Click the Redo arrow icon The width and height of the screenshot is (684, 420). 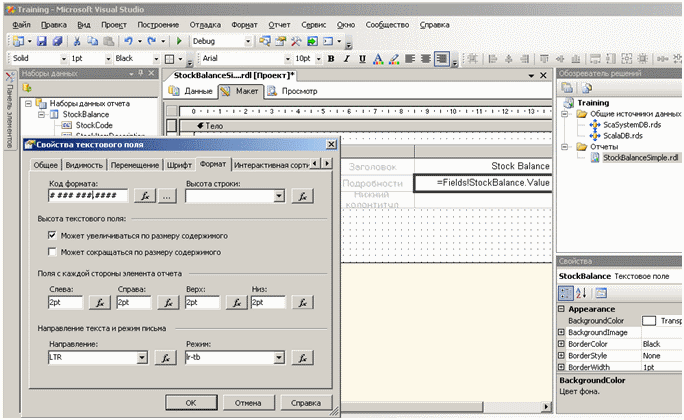[x=151, y=41]
